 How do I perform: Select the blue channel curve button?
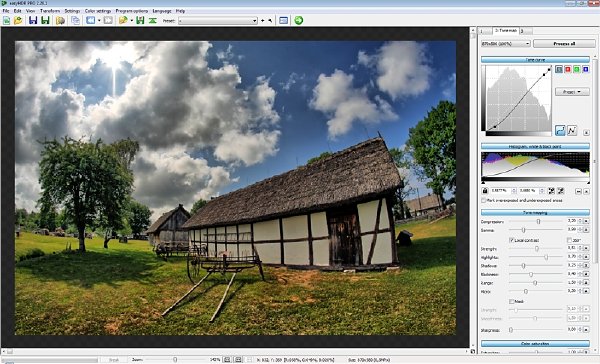(x=585, y=69)
